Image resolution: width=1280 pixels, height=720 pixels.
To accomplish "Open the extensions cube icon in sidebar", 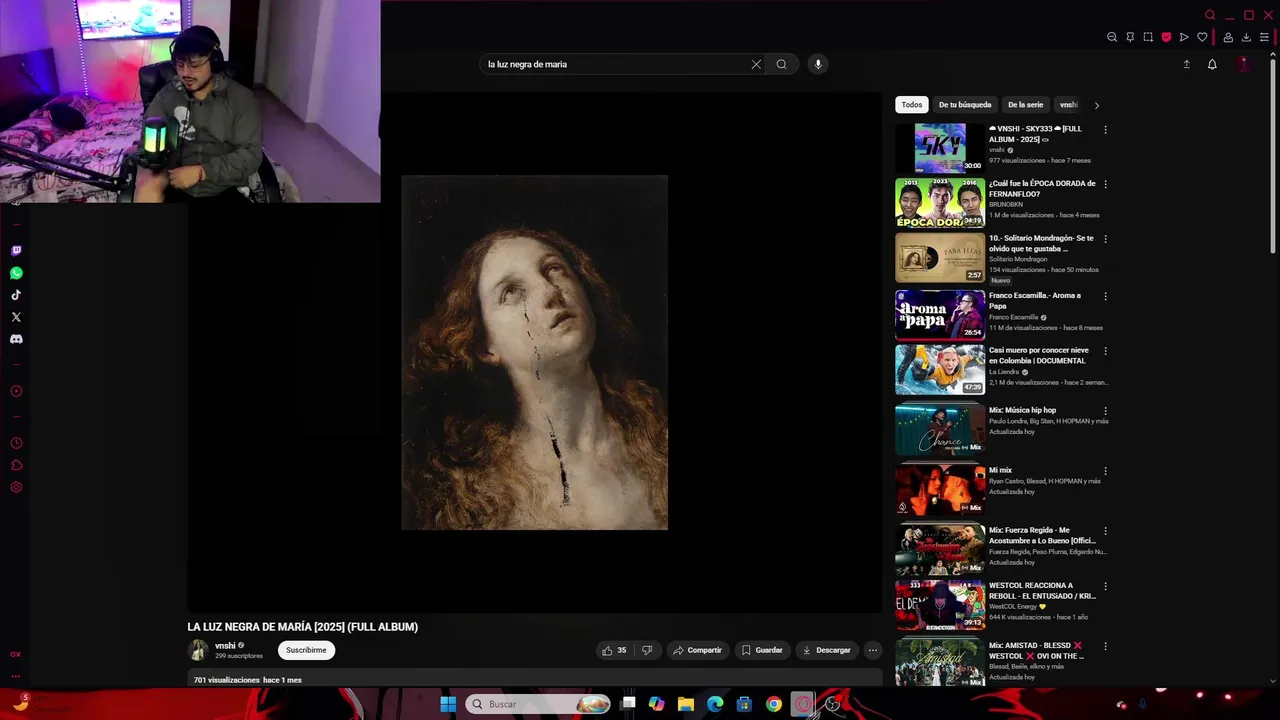I will click(16, 465).
